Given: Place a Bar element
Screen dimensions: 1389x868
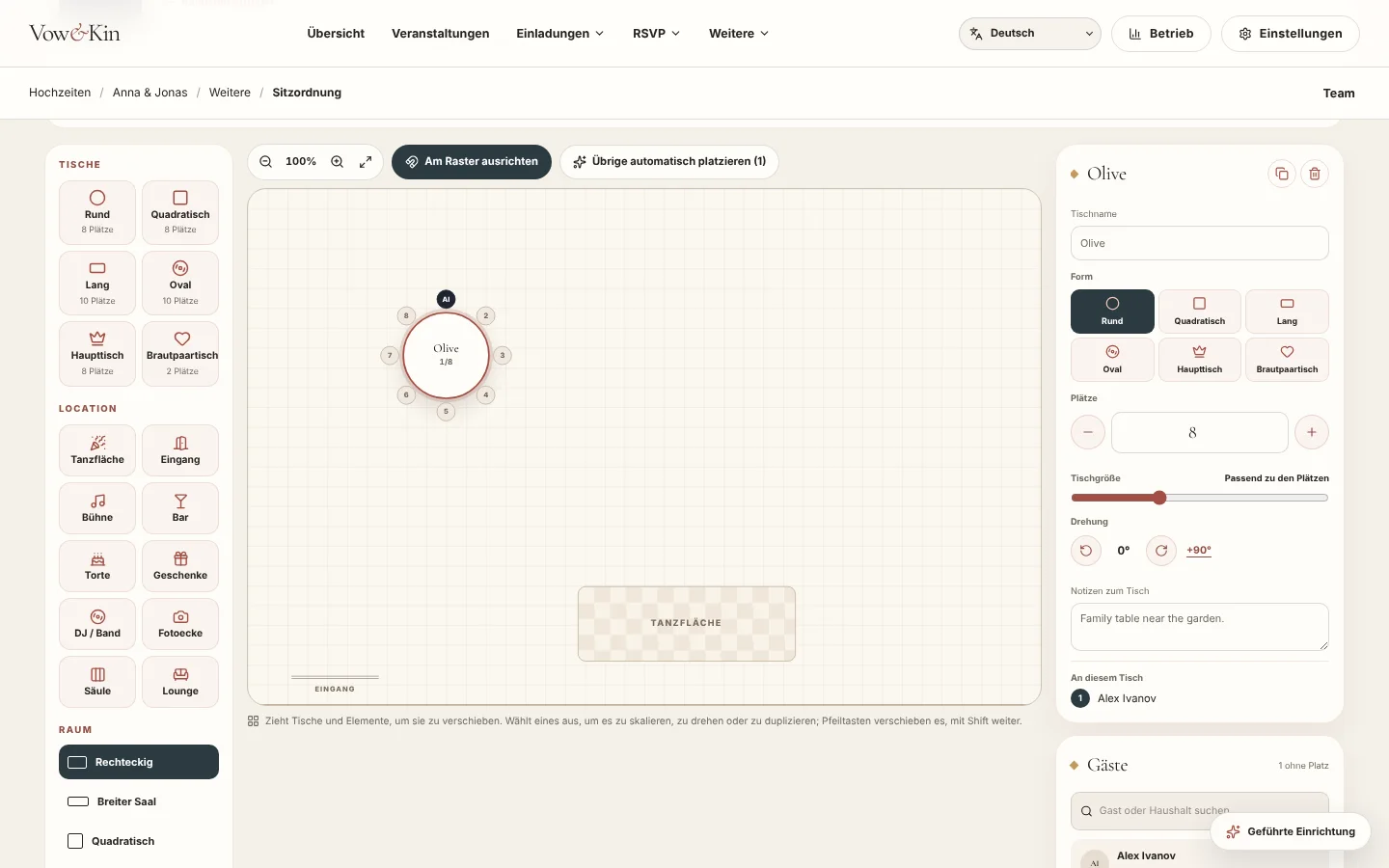Looking at the screenshot, I should [180, 508].
